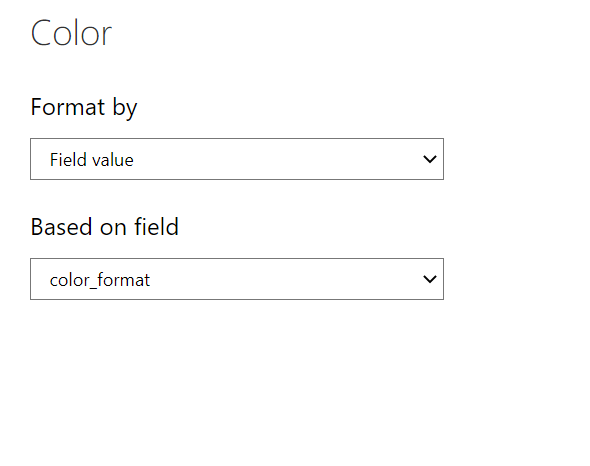Click the chevron arrow of the color_format box
Image resolution: width=590 pixels, height=466 pixels.
(x=430, y=279)
